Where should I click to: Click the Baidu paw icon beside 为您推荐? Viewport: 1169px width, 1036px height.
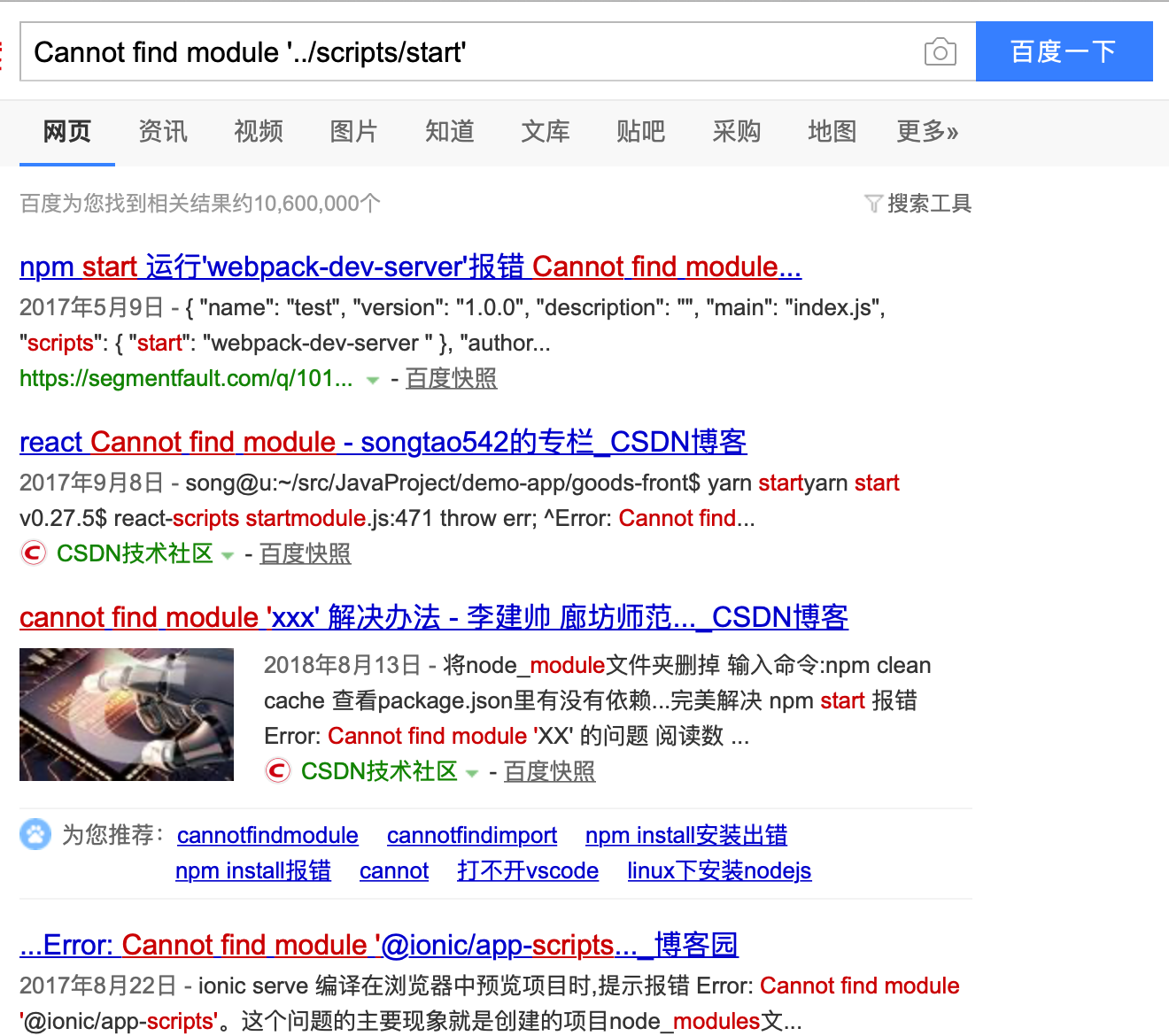coord(35,834)
